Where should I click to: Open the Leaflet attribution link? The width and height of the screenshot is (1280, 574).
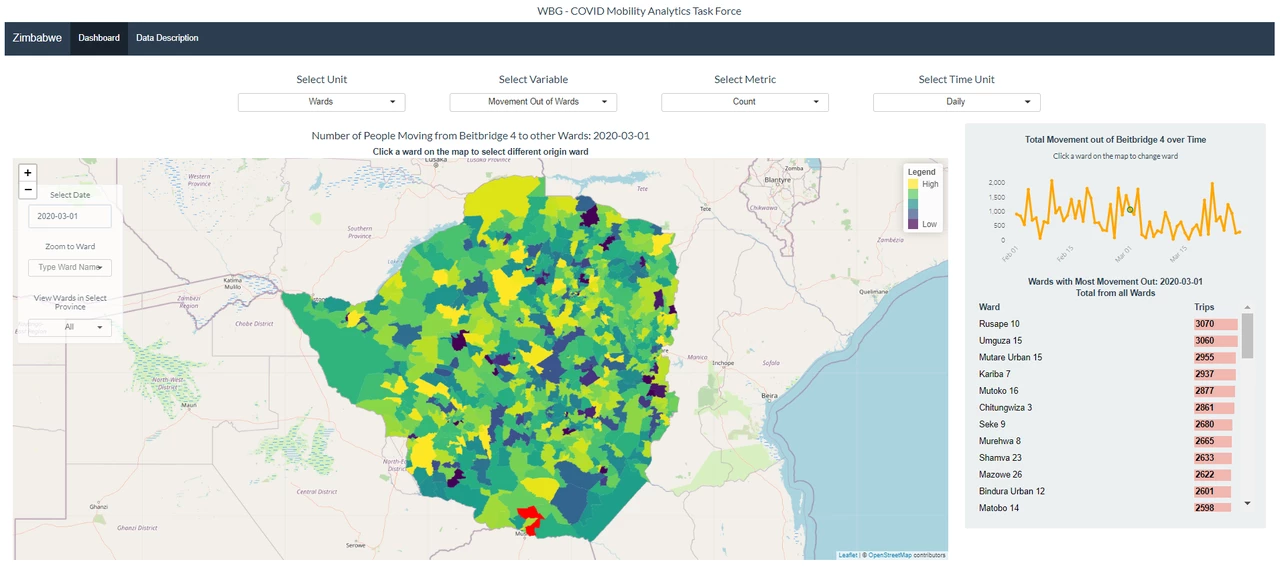[x=847, y=555]
